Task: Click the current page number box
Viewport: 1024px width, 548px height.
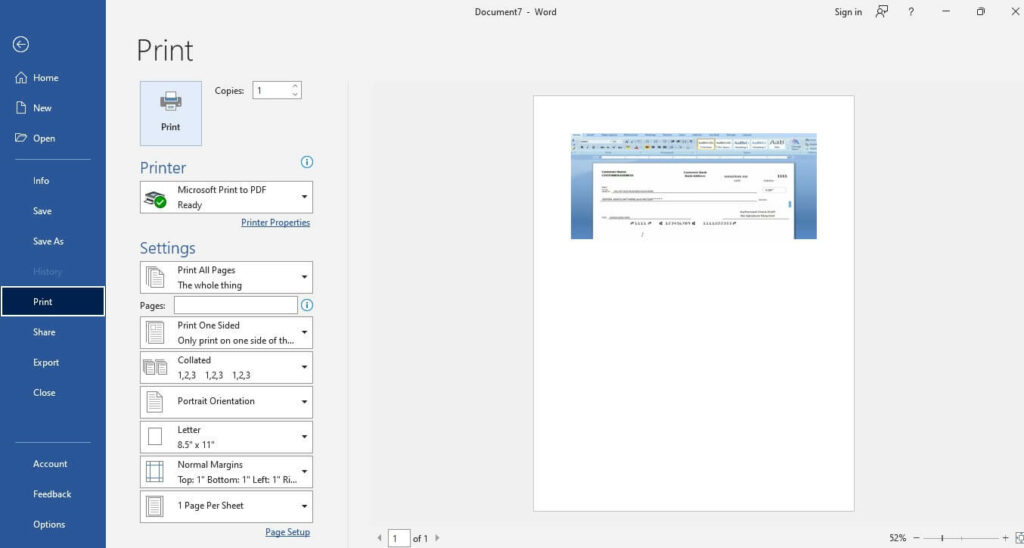Action: click(399, 538)
